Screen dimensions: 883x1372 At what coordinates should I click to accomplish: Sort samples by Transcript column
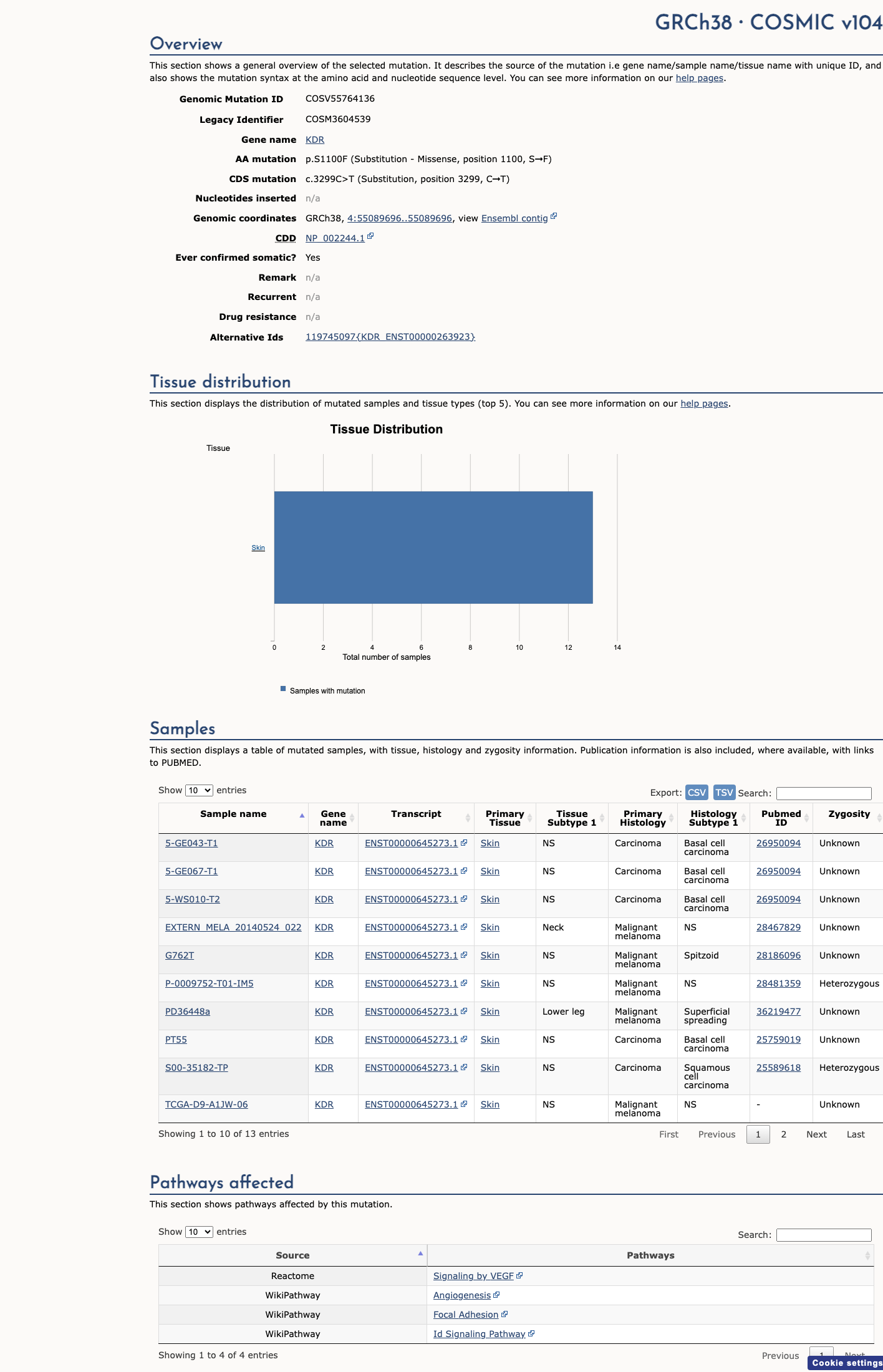[x=416, y=818]
